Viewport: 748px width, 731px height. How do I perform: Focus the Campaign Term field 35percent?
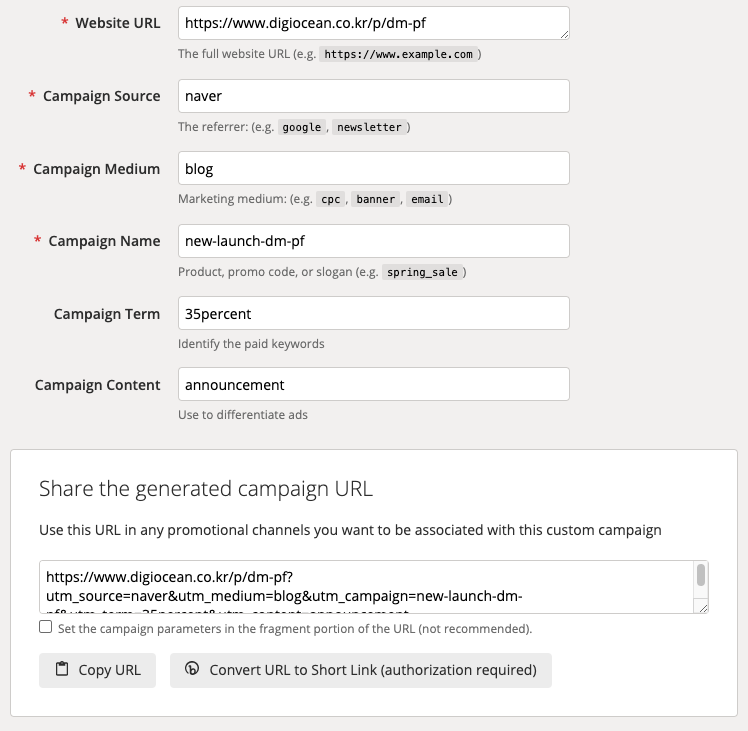[374, 313]
